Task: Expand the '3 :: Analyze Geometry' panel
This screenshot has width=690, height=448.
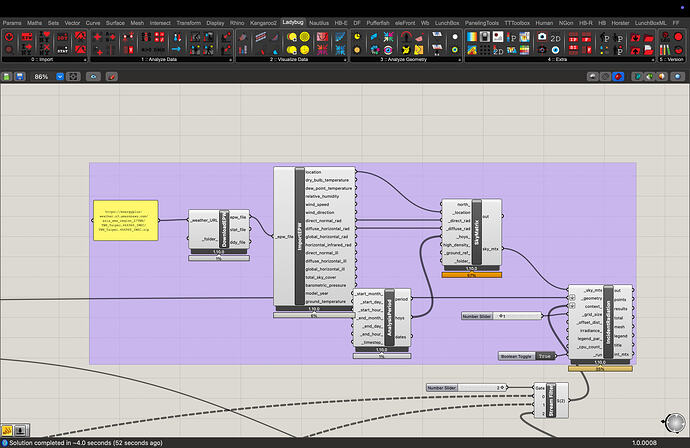Action: pyautogui.click(x=406, y=59)
